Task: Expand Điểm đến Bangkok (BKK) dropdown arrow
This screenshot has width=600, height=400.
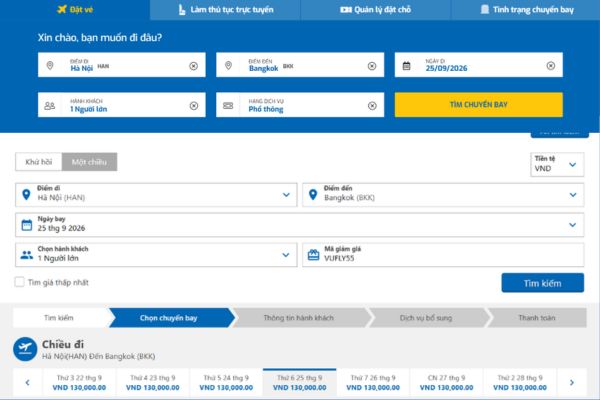Action: [573, 195]
